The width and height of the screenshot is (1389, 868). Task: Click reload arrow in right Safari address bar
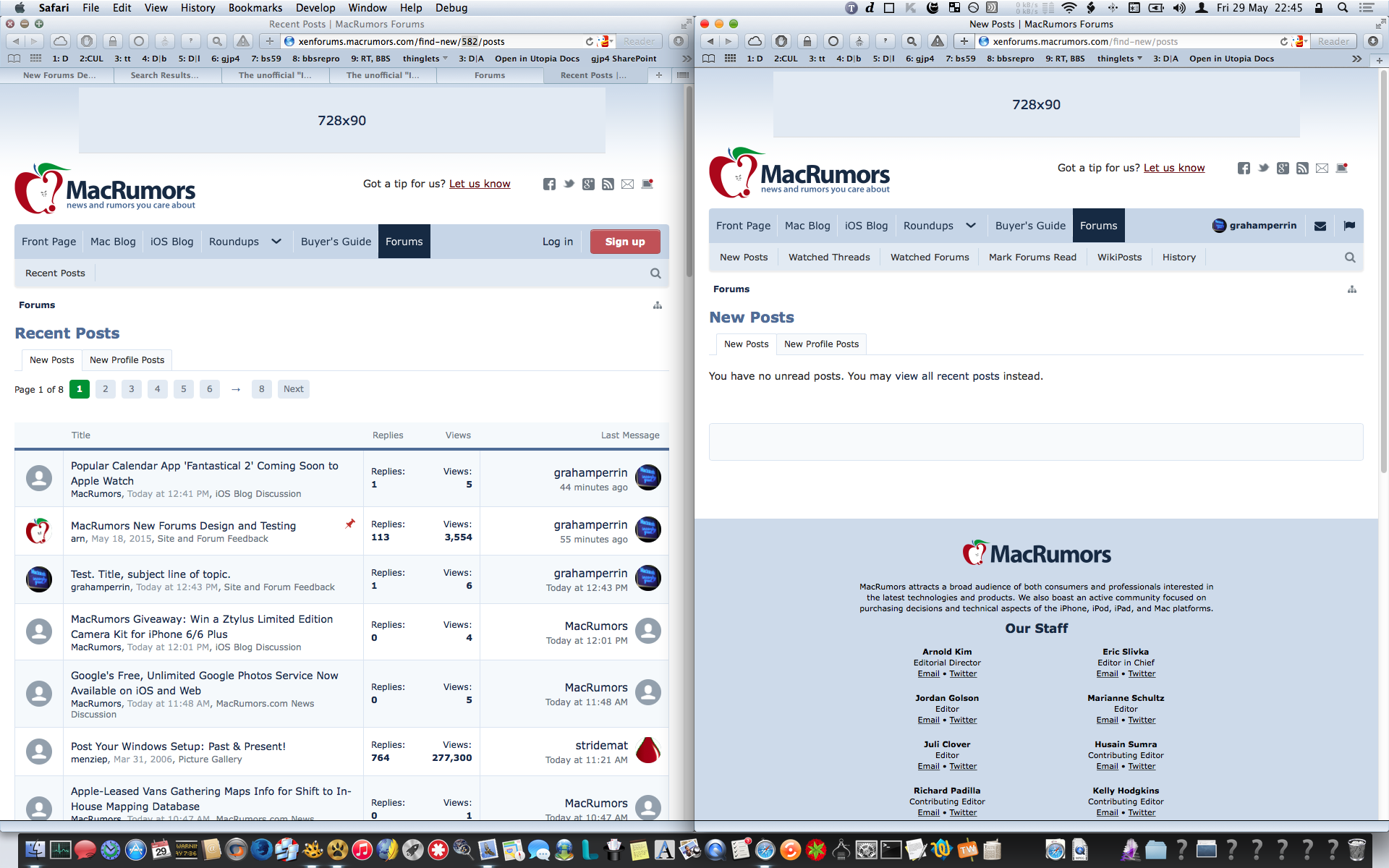tap(1283, 42)
